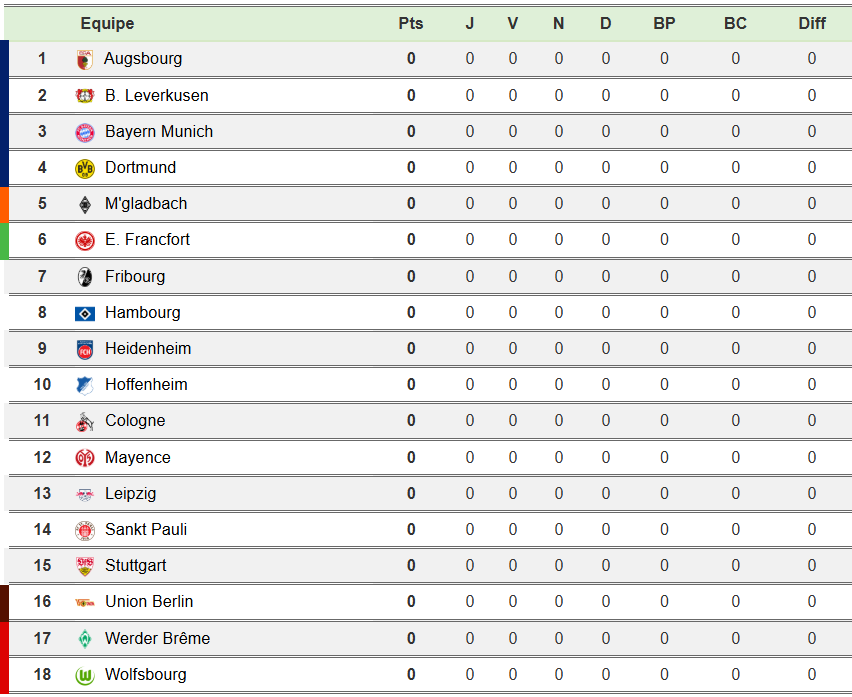Click the BP column header

(664, 23)
